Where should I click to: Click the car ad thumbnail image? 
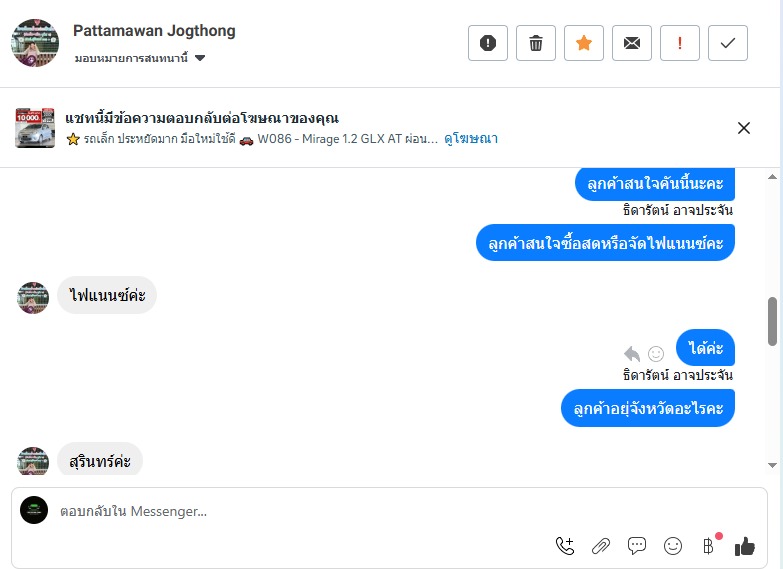point(35,128)
